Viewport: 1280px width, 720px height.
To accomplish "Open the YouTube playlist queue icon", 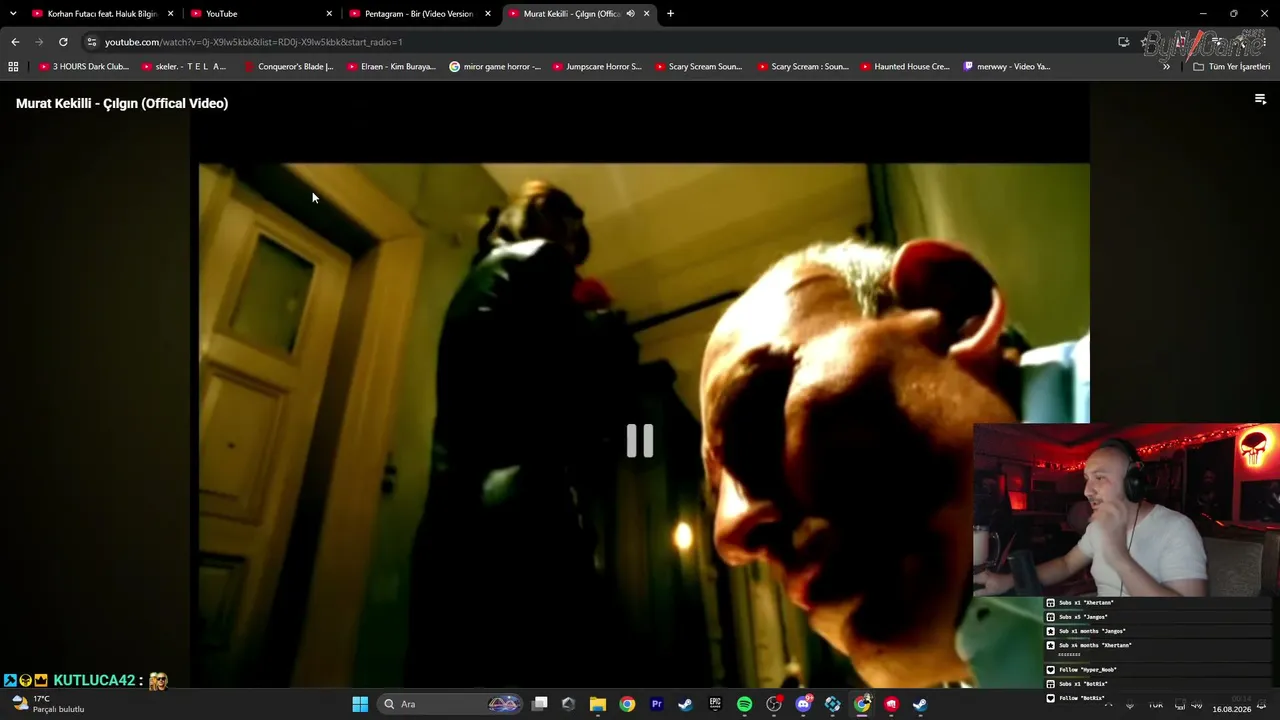I will (1260, 99).
